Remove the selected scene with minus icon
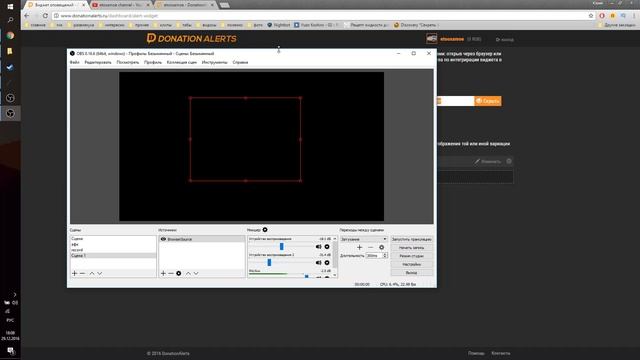 (x=82, y=273)
